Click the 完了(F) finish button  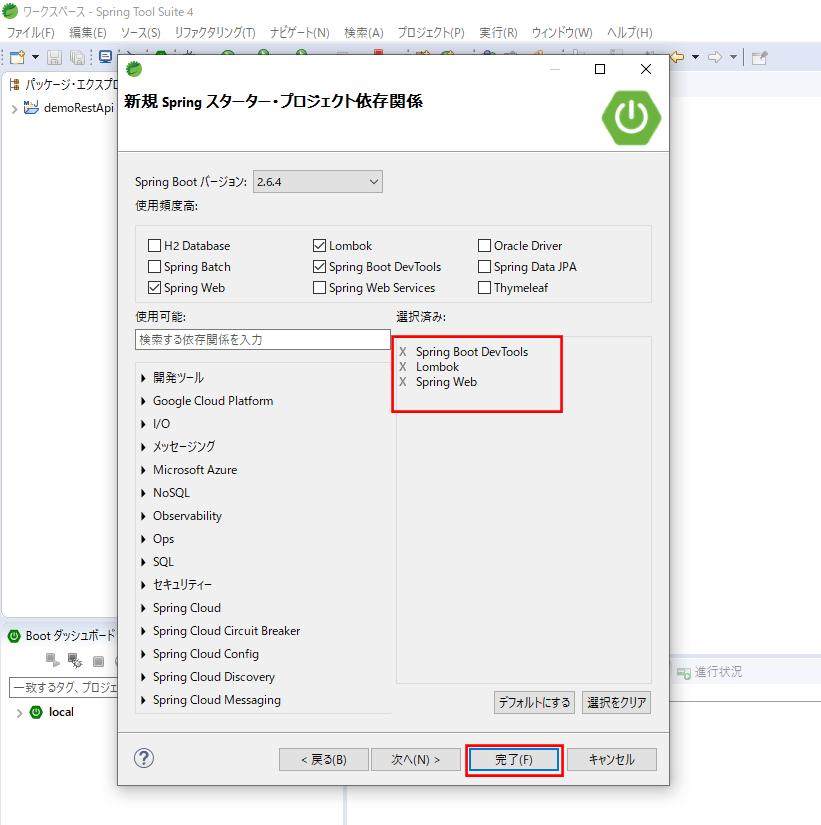[x=514, y=760]
